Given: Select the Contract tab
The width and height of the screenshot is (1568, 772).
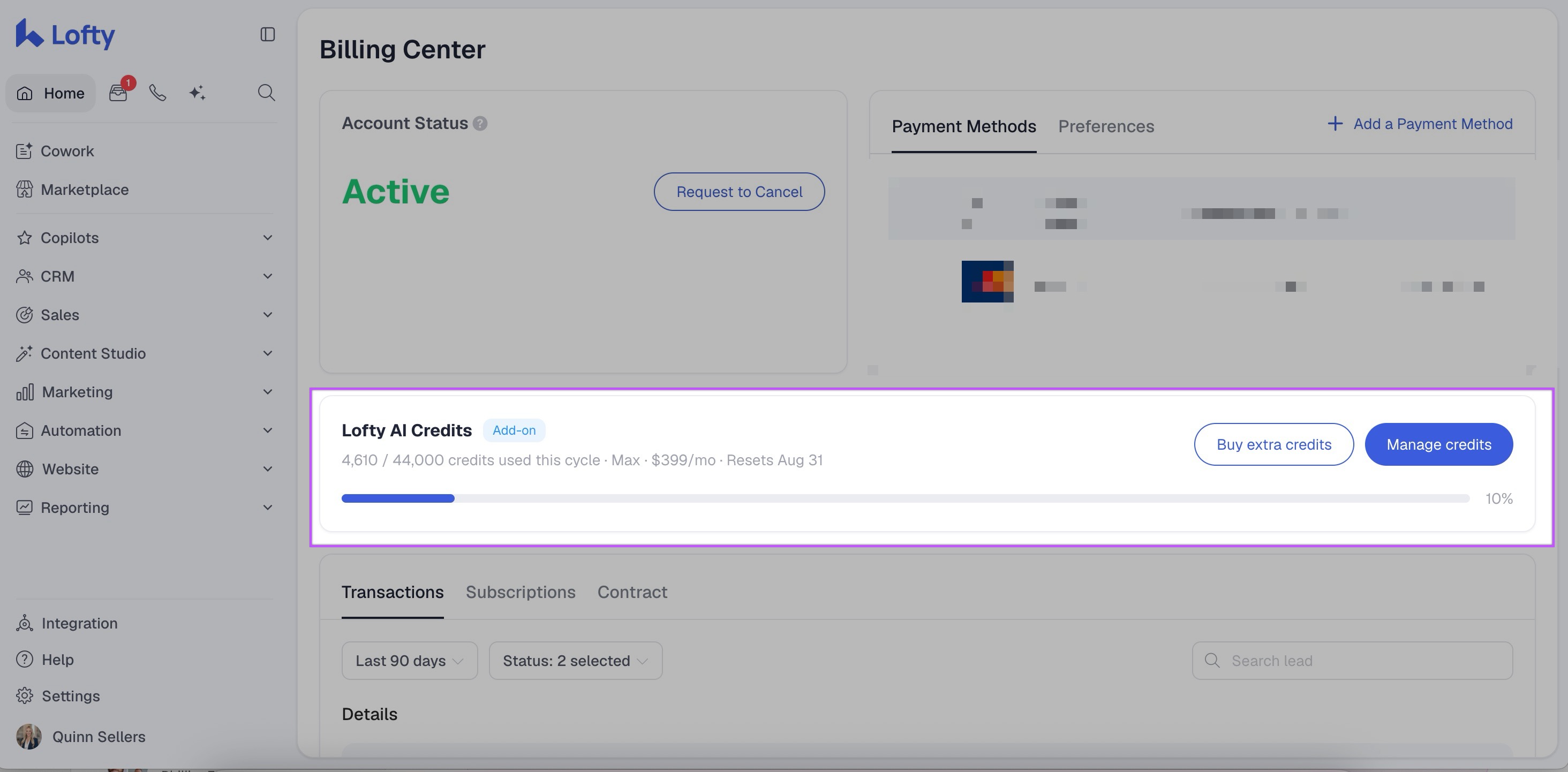Looking at the screenshot, I should 632,593.
